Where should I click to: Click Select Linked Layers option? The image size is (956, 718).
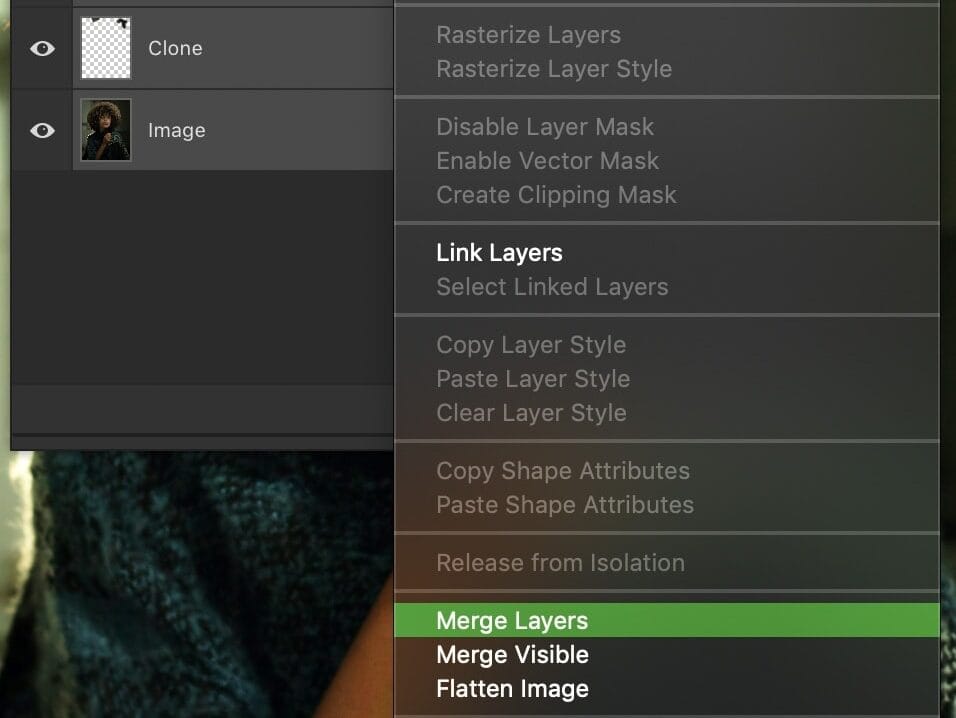point(552,287)
